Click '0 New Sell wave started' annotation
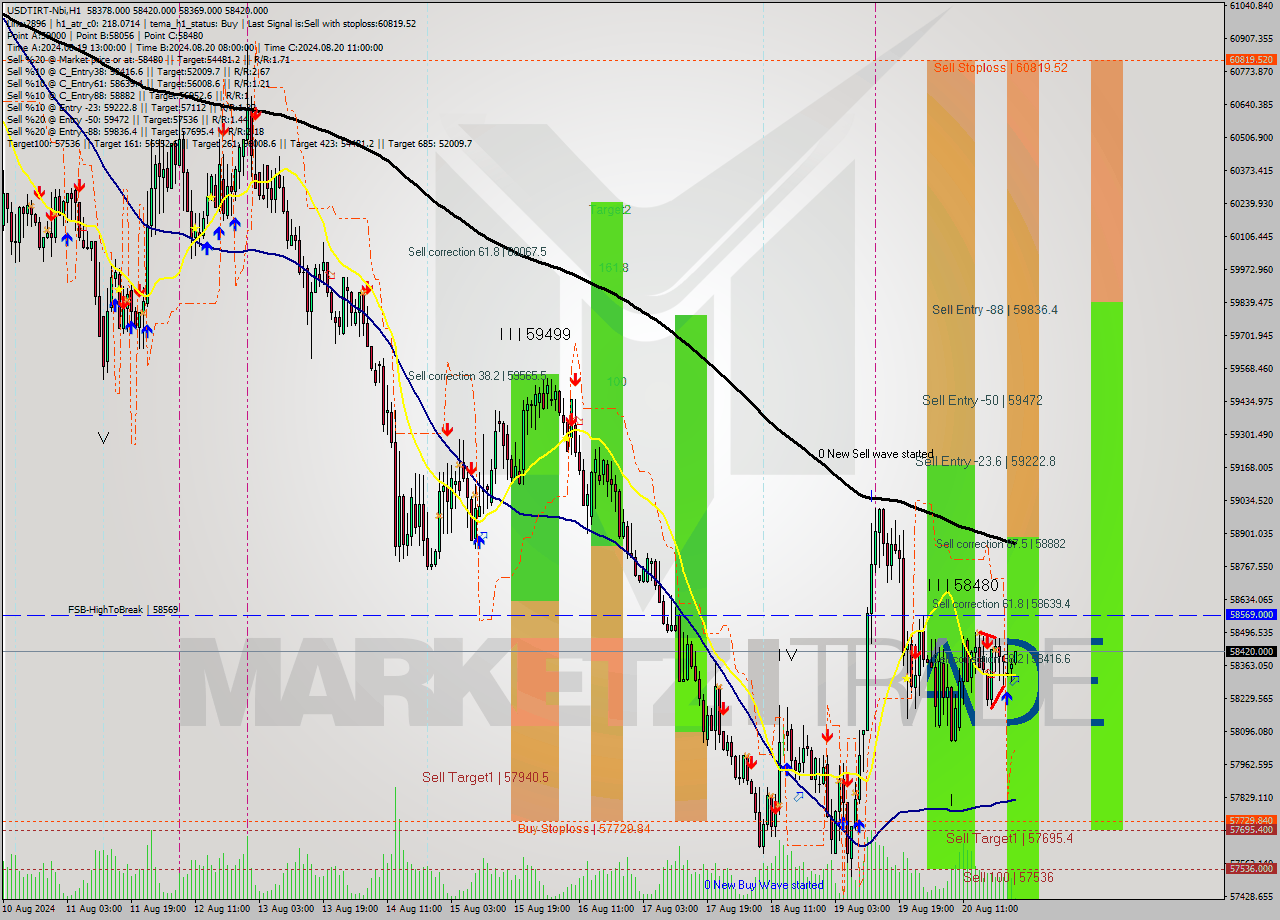This screenshot has height=920, width=1280. (876, 454)
